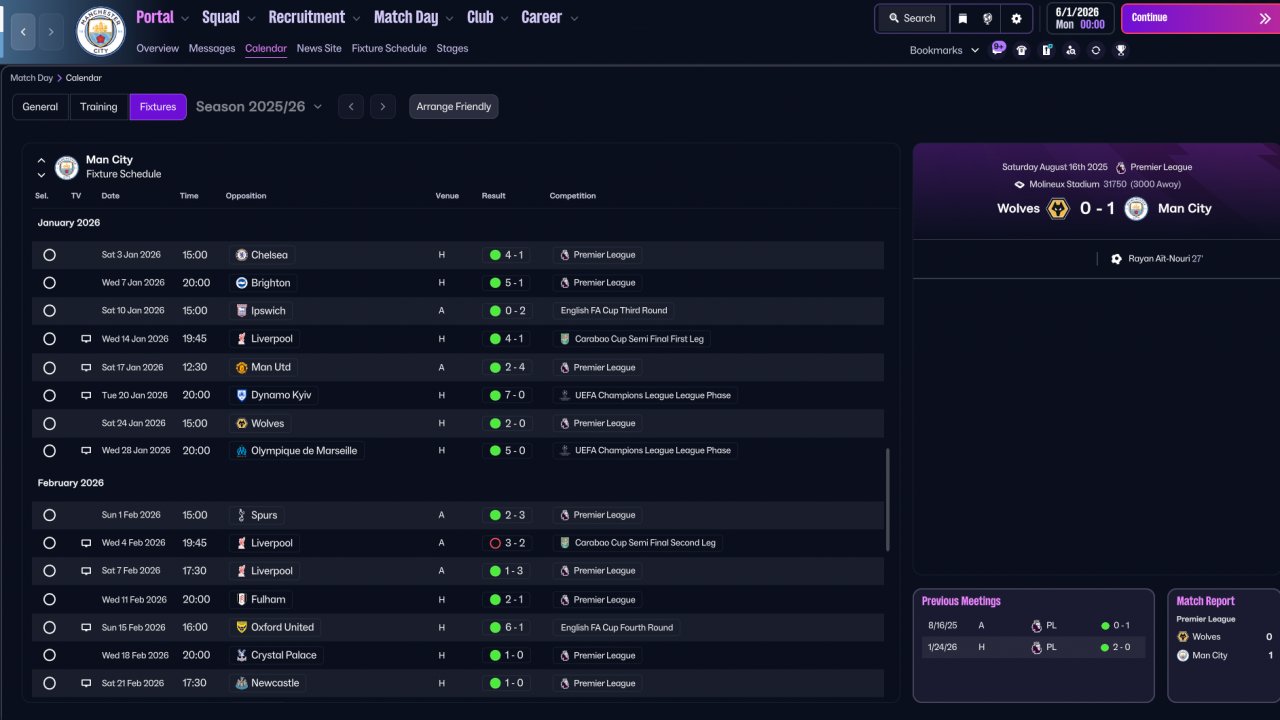Open the bookmark icon next to Search
This screenshot has height=720, width=1280.
tap(962, 18)
